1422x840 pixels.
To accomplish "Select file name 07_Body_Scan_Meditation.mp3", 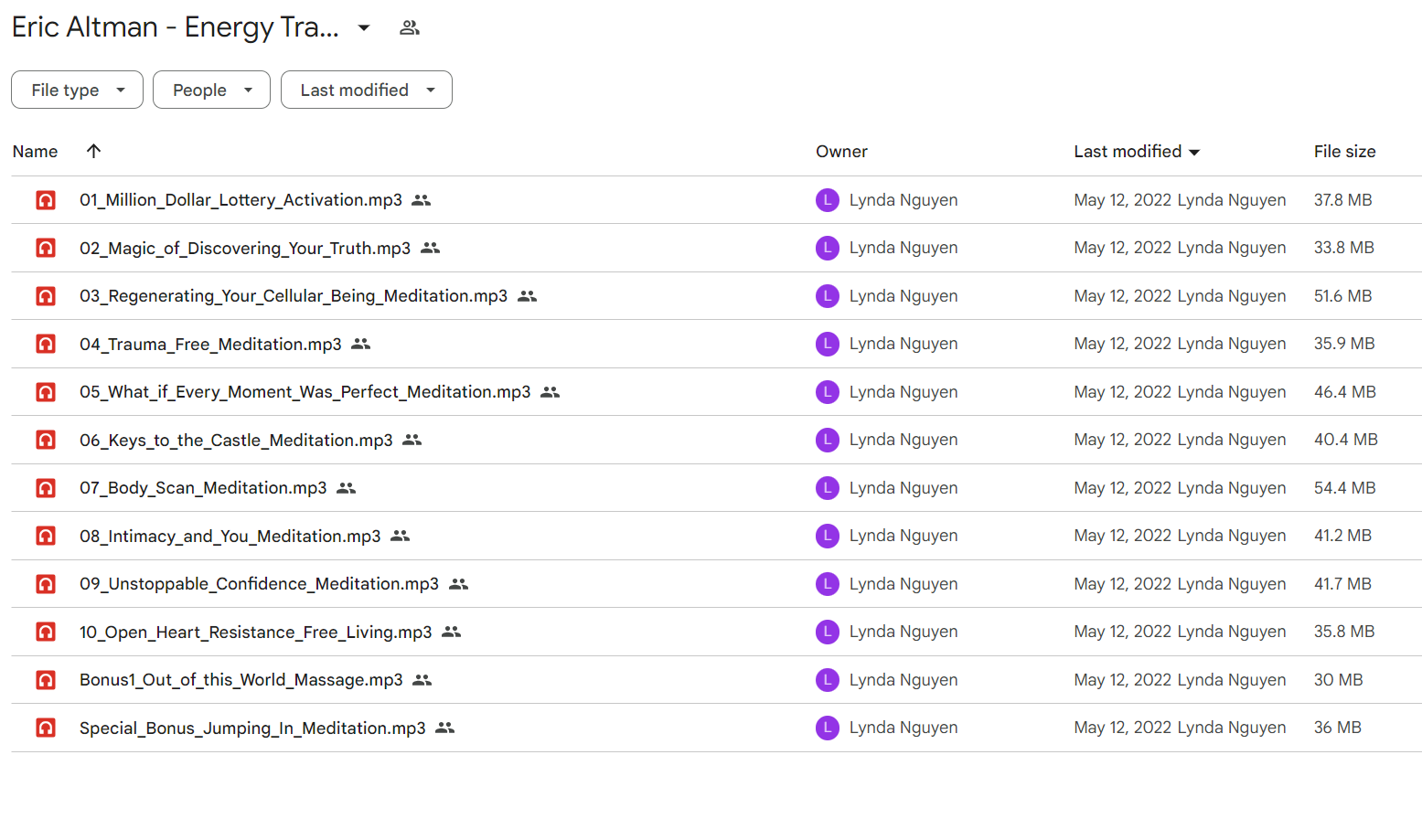I will tap(203, 488).
